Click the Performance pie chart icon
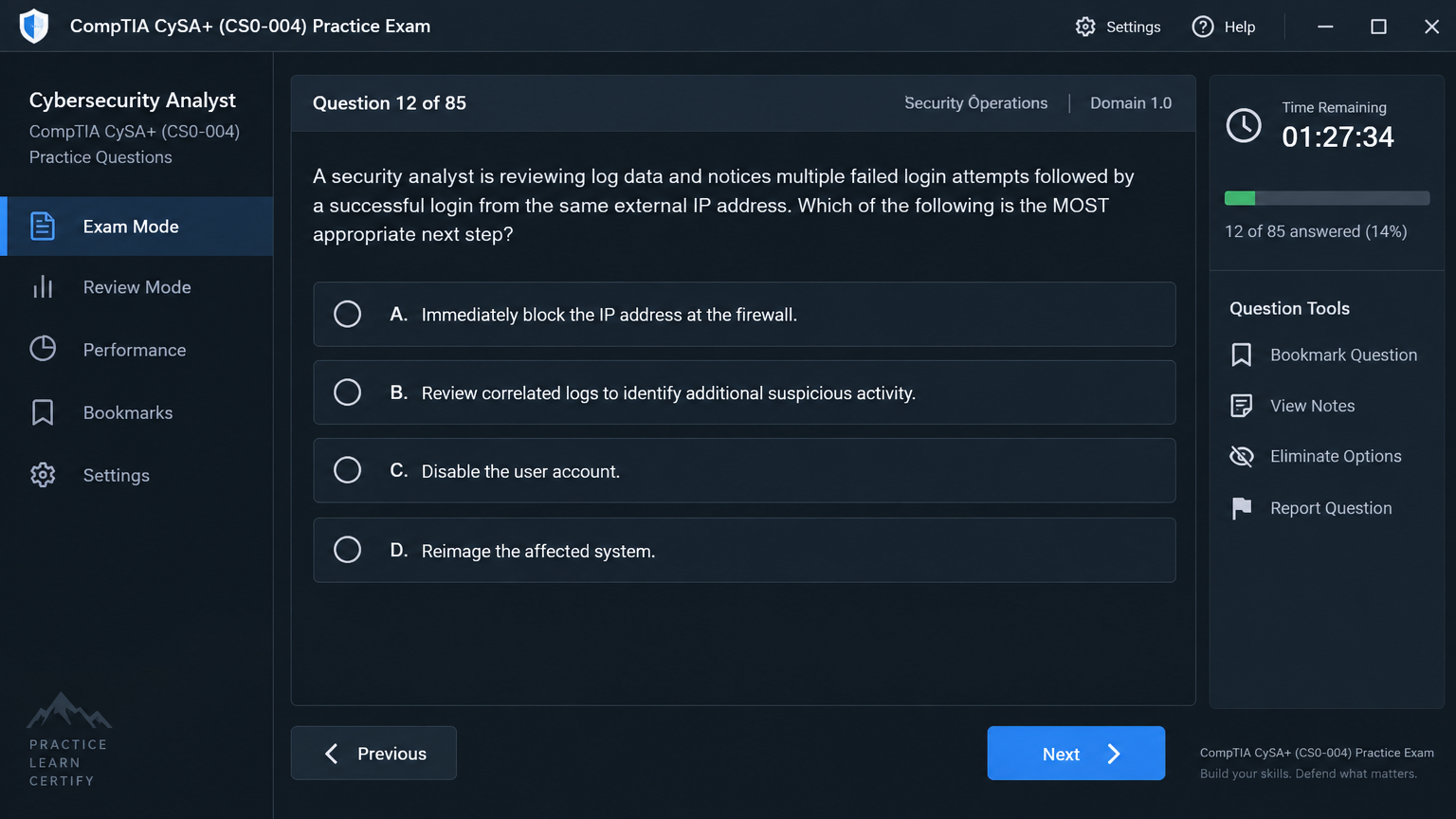The image size is (1456, 819). click(x=43, y=349)
